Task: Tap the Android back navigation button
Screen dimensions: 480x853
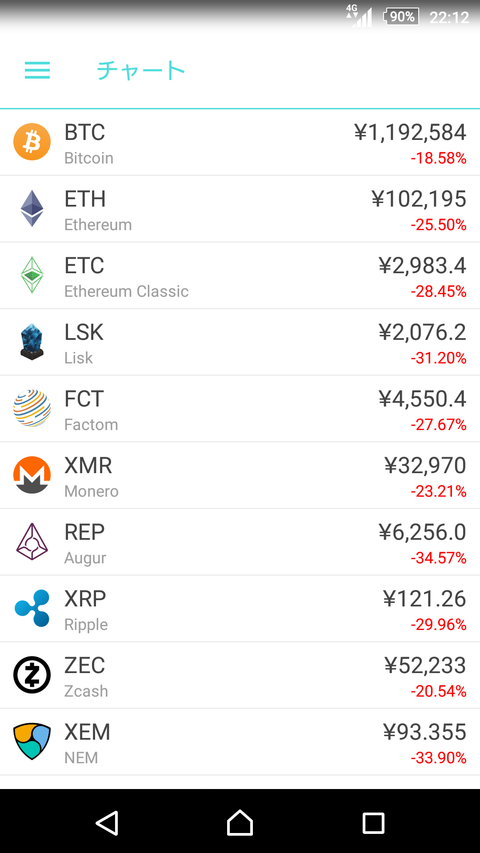Action: point(107,823)
